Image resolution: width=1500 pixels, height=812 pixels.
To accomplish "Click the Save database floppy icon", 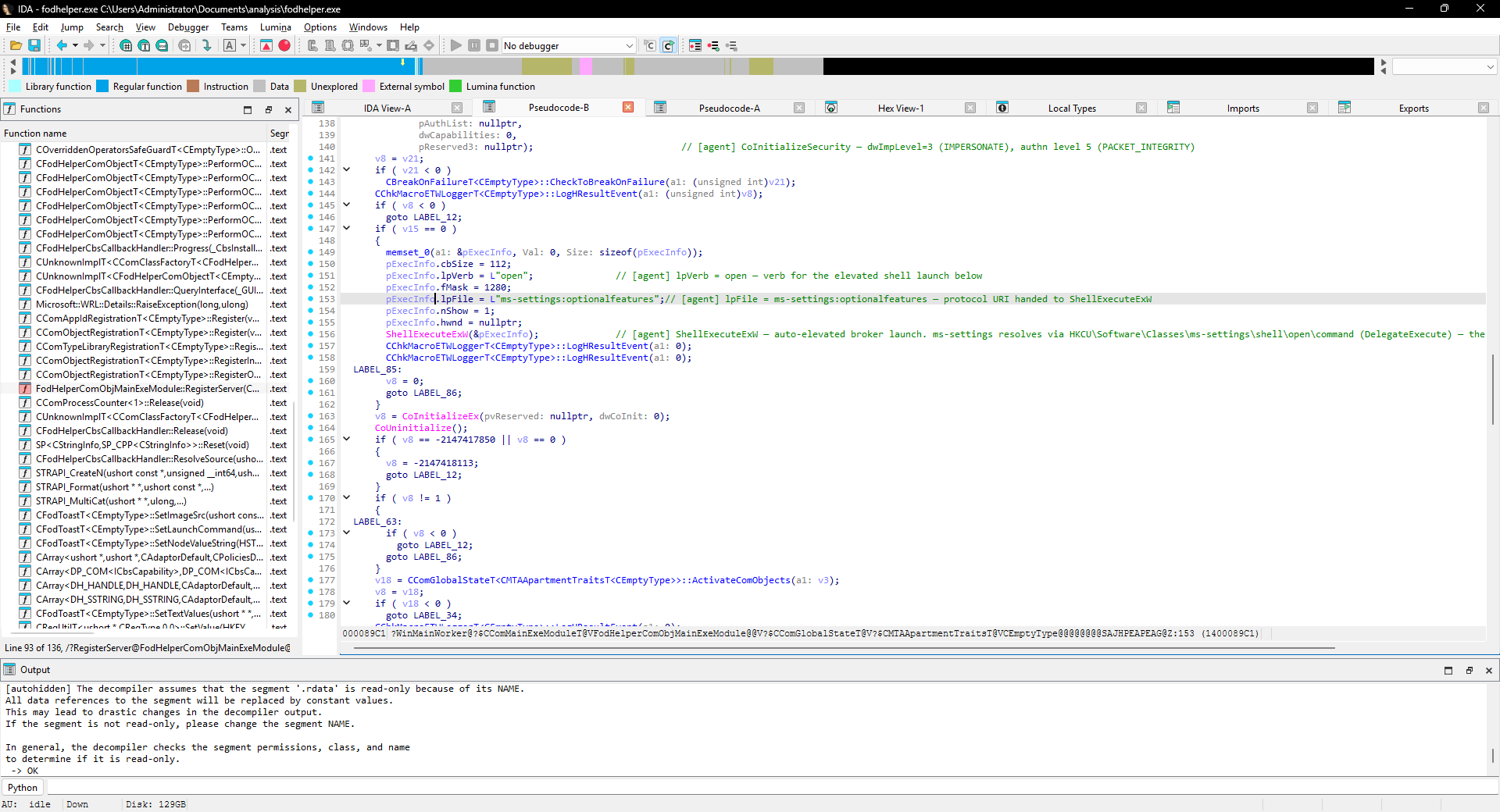I will (x=34, y=45).
